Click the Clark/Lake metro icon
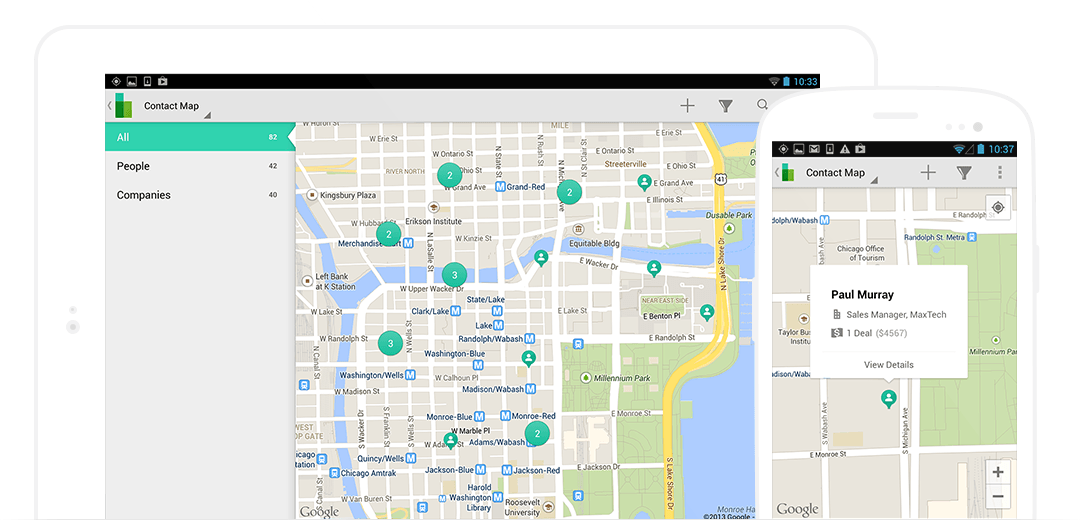 [455, 311]
